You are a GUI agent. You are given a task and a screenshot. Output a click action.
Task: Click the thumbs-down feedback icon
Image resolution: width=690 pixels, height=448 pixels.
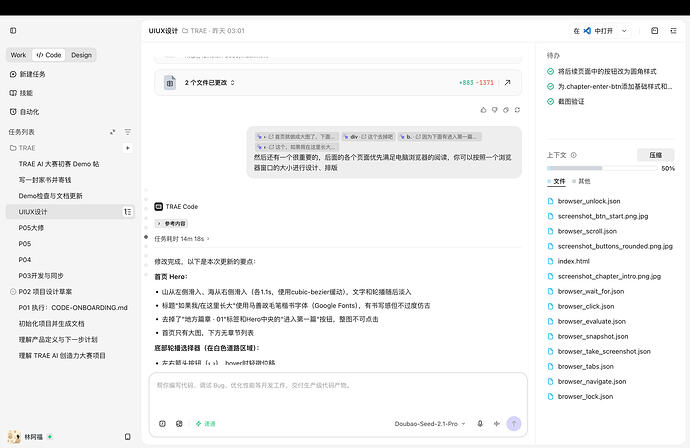coord(495,110)
